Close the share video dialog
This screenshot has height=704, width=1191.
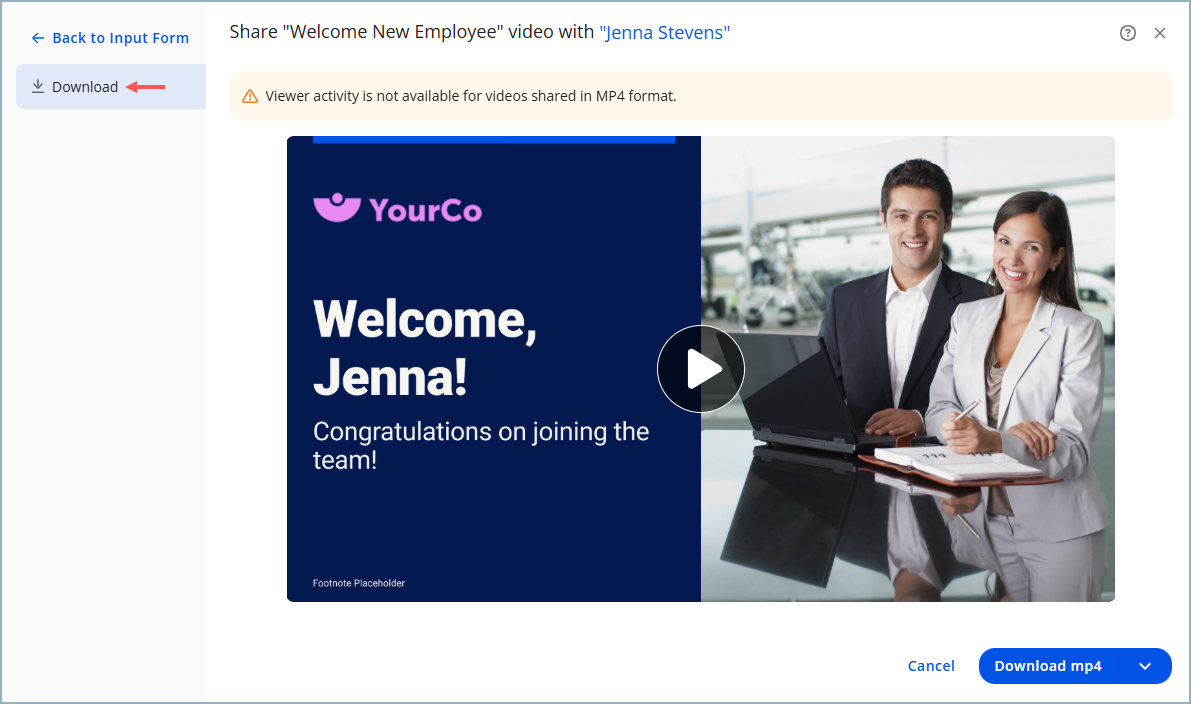point(1160,33)
